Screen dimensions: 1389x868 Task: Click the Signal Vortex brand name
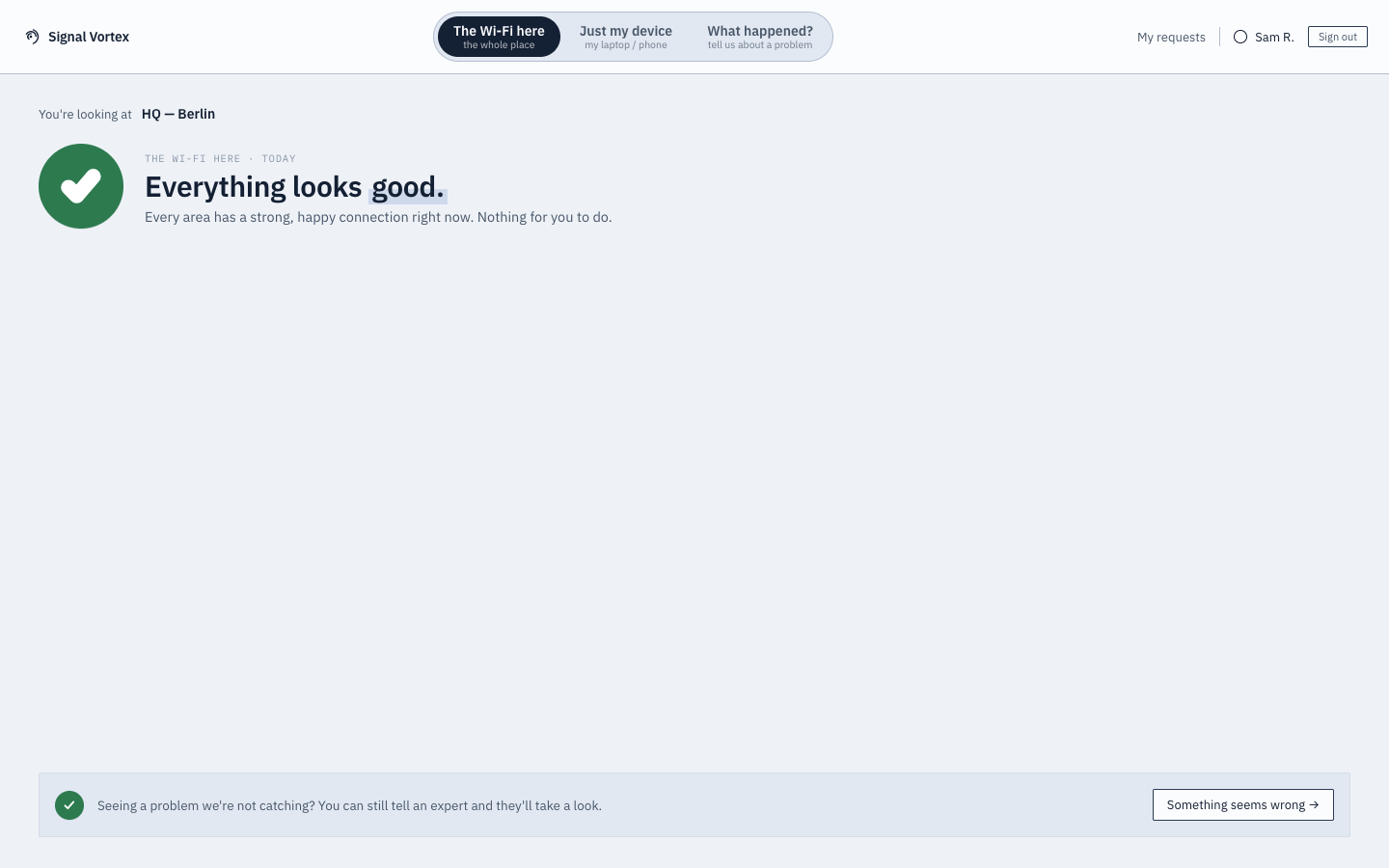[x=89, y=37]
